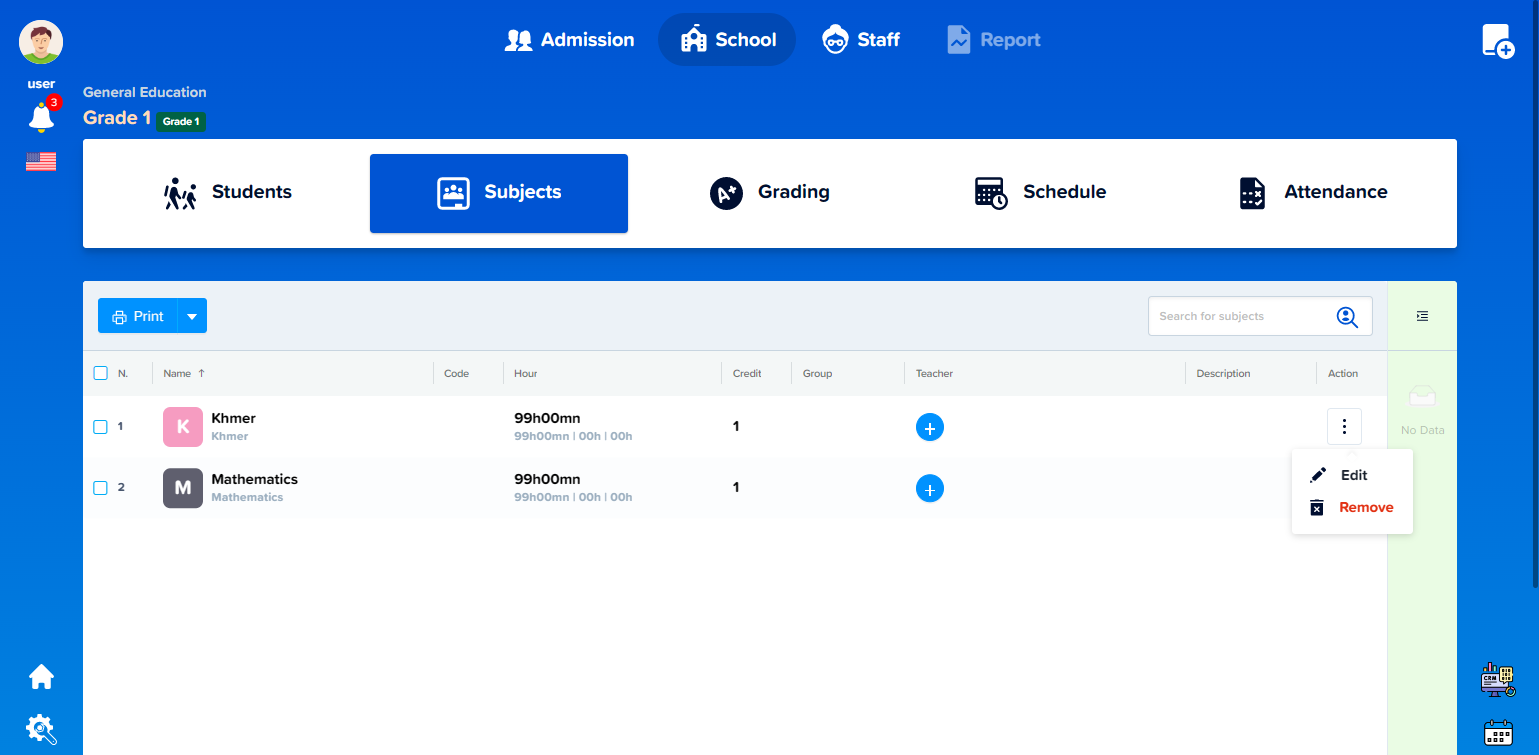The image size is (1539, 755).
Task: Tick the Mathematics row checkbox
Action: coord(100,488)
